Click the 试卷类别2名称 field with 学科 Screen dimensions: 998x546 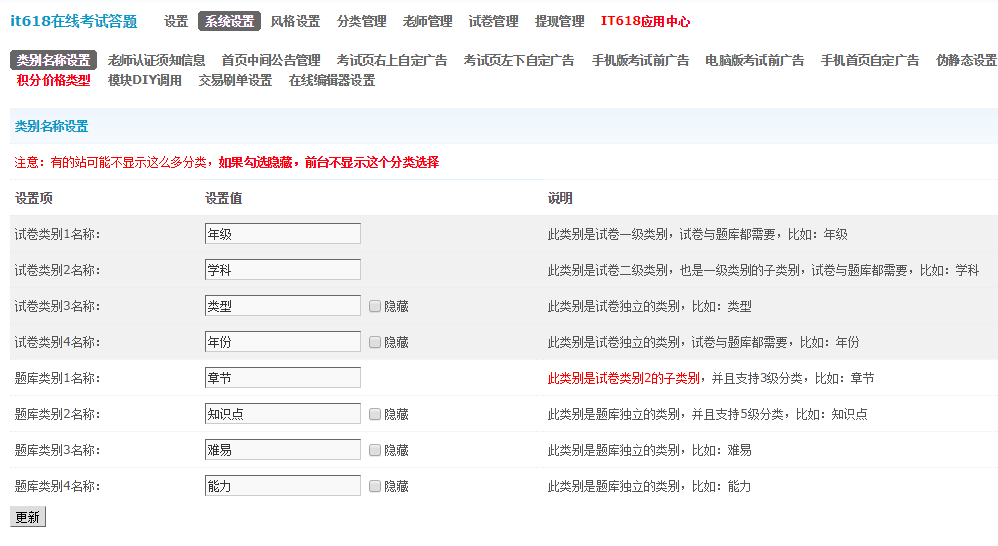[282, 270]
